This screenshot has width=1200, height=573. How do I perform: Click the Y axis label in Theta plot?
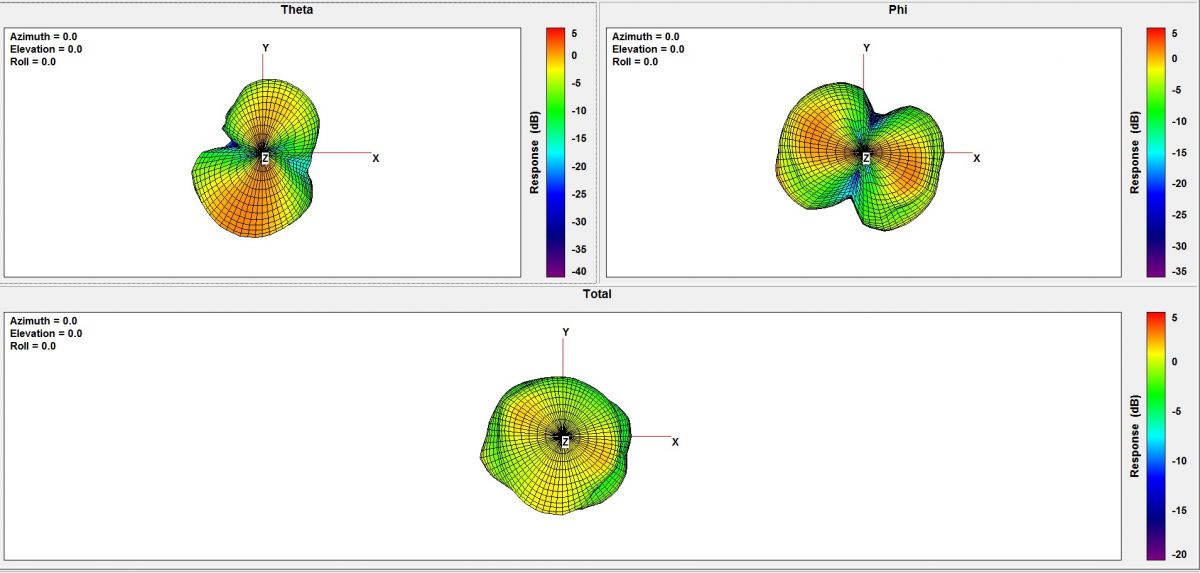coord(265,48)
